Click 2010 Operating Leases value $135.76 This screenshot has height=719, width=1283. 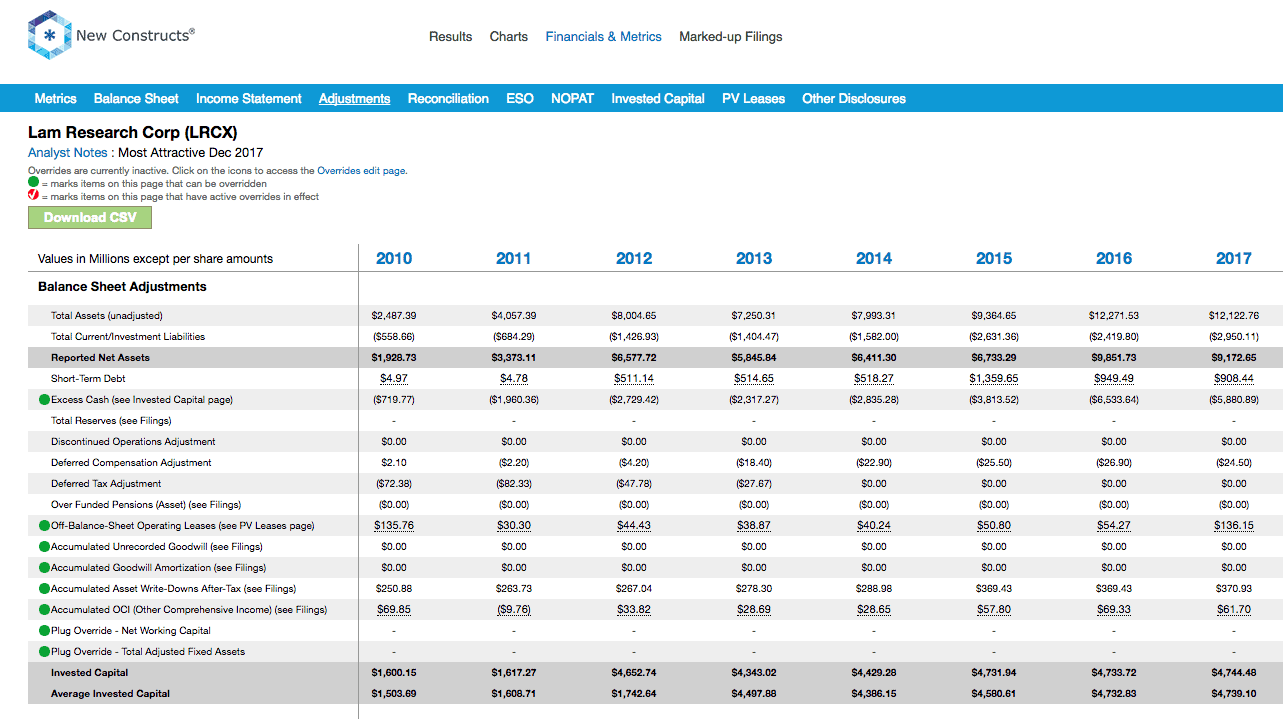point(394,526)
